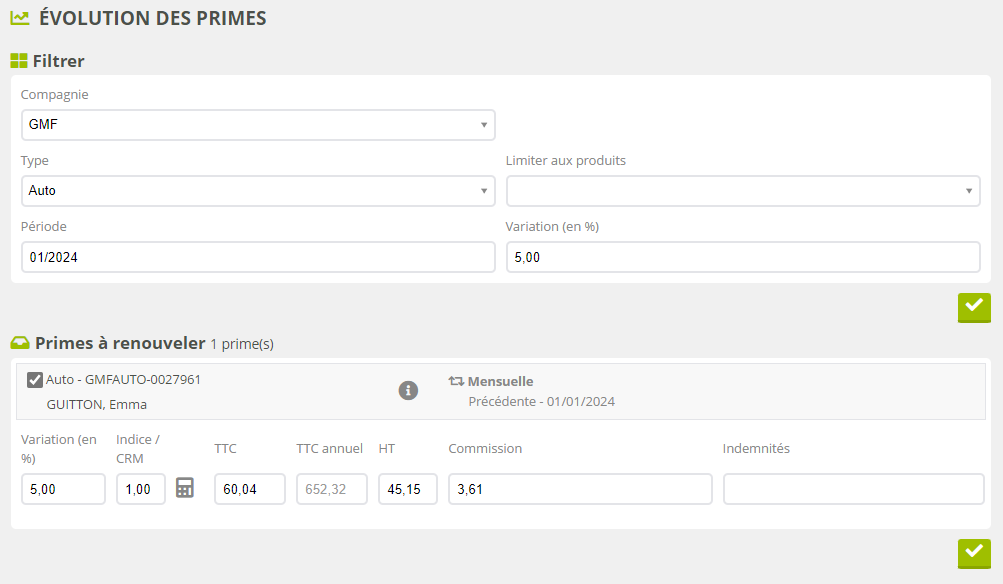The height and width of the screenshot is (584, 1003).
Task: Click the chart icon beside Évolution des primes
Action: [19, 18]
